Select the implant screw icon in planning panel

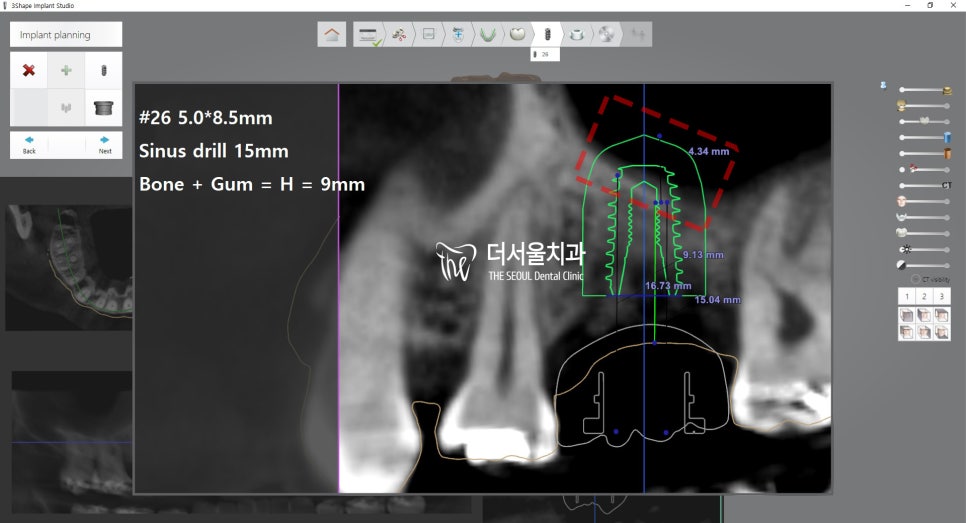103,71
